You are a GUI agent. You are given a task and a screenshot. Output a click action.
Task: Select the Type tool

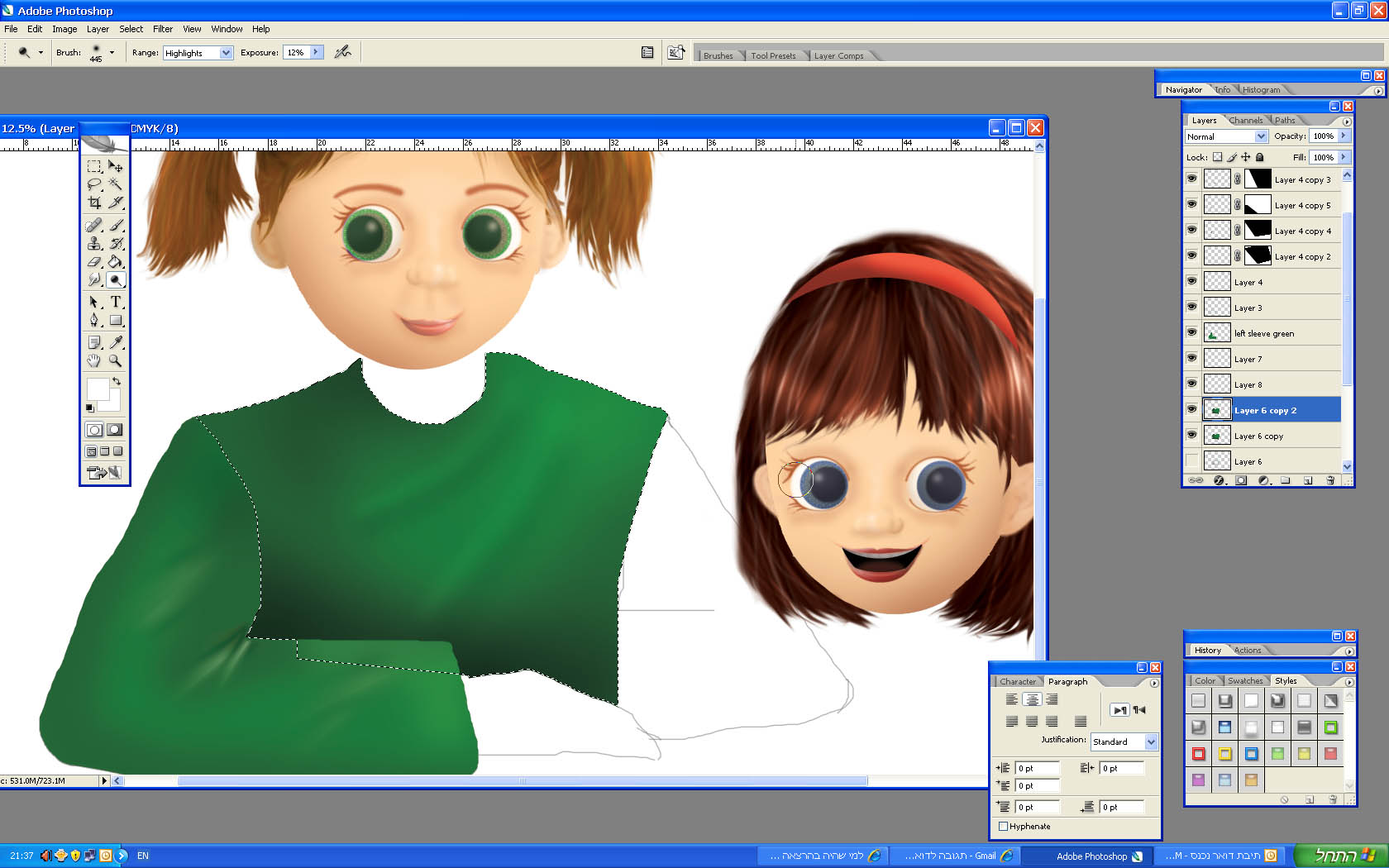tap(116, 302)
